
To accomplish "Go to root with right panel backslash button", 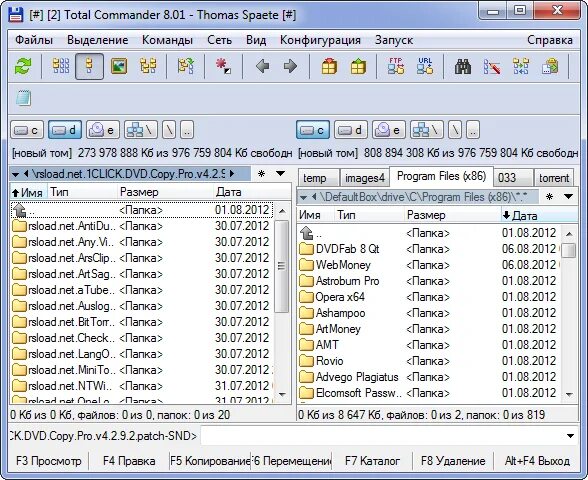I will click(x=455, y=130).
